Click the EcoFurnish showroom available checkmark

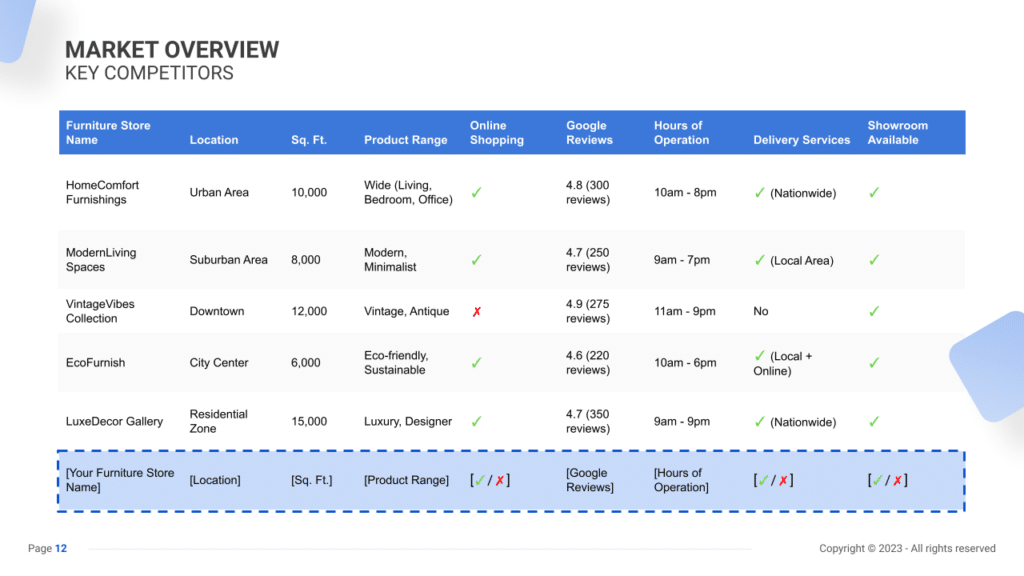(x=874, y=362)
